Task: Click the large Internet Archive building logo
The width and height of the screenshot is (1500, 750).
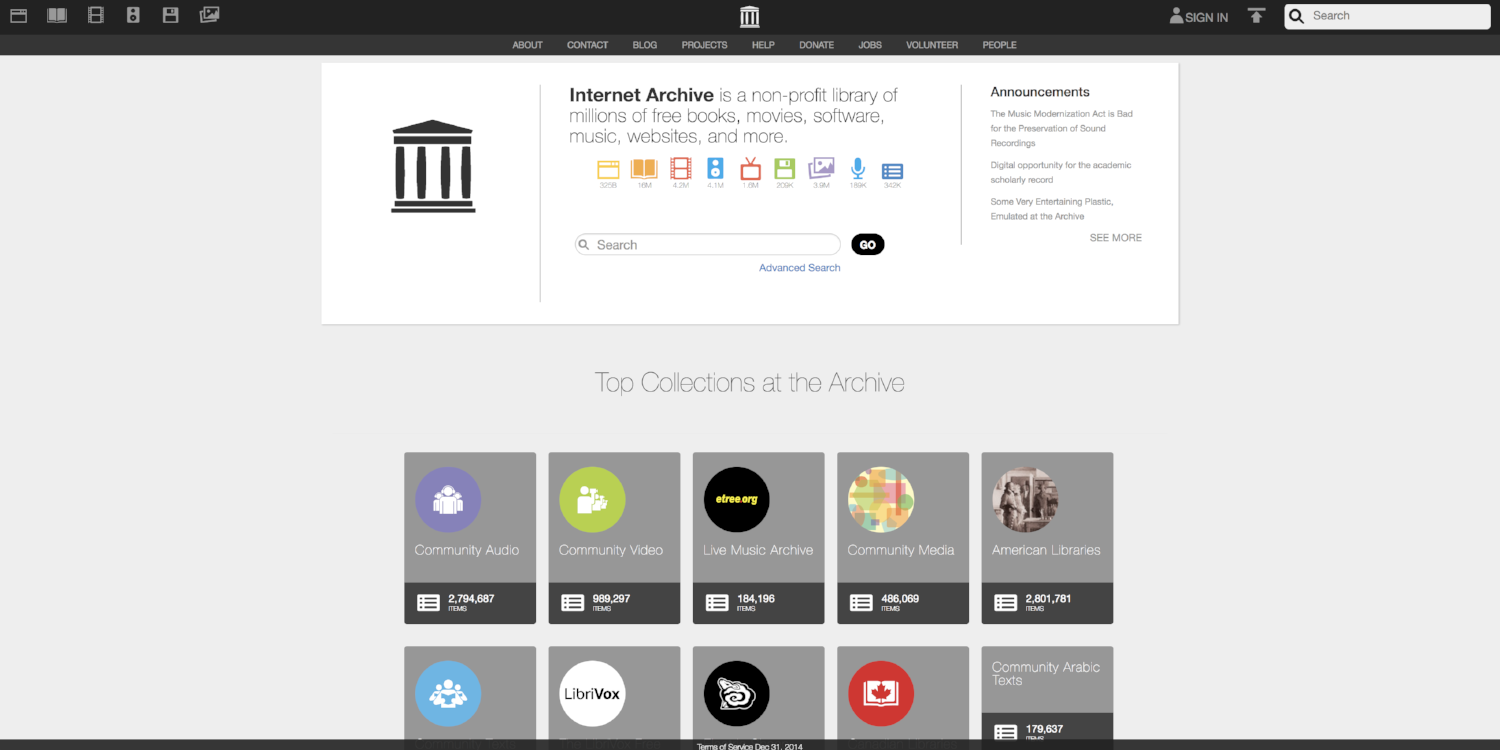Action: (433, 166)
